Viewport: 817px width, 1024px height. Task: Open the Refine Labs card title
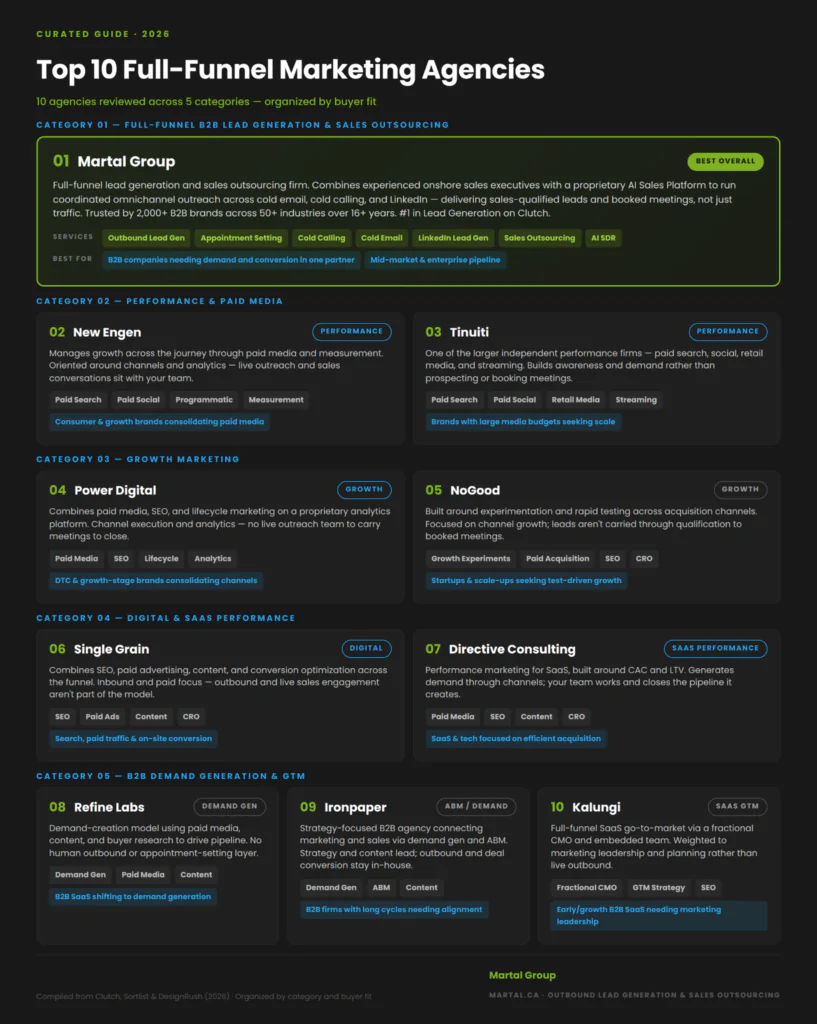coord(109,808)
